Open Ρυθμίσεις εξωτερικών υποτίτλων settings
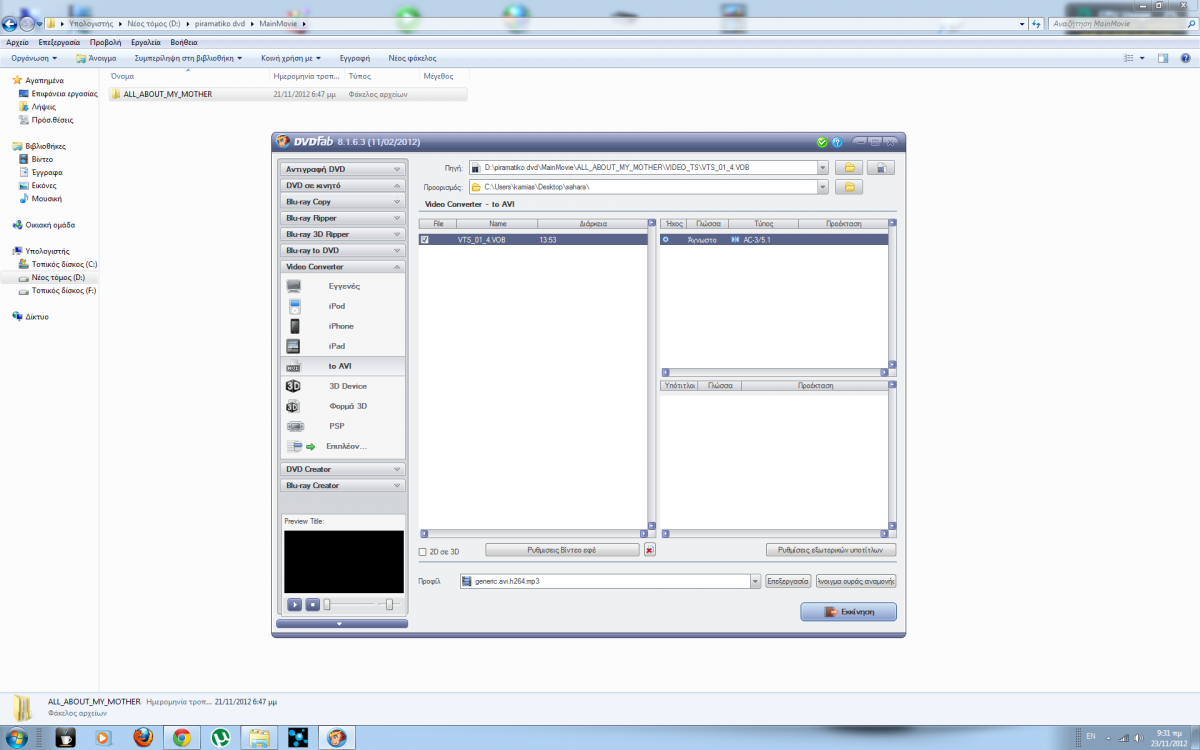 pyautogui.click(x=831, y=550)
